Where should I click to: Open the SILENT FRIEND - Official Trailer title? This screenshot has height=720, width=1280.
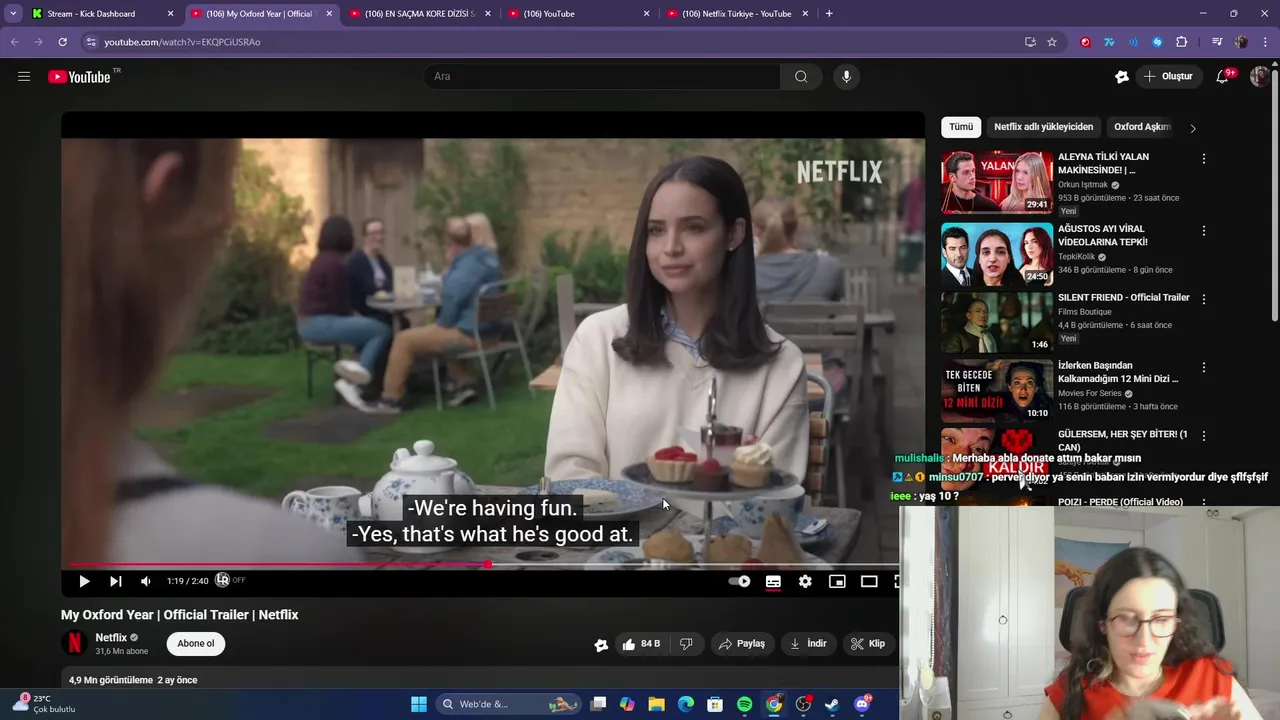coord(1123,298)
